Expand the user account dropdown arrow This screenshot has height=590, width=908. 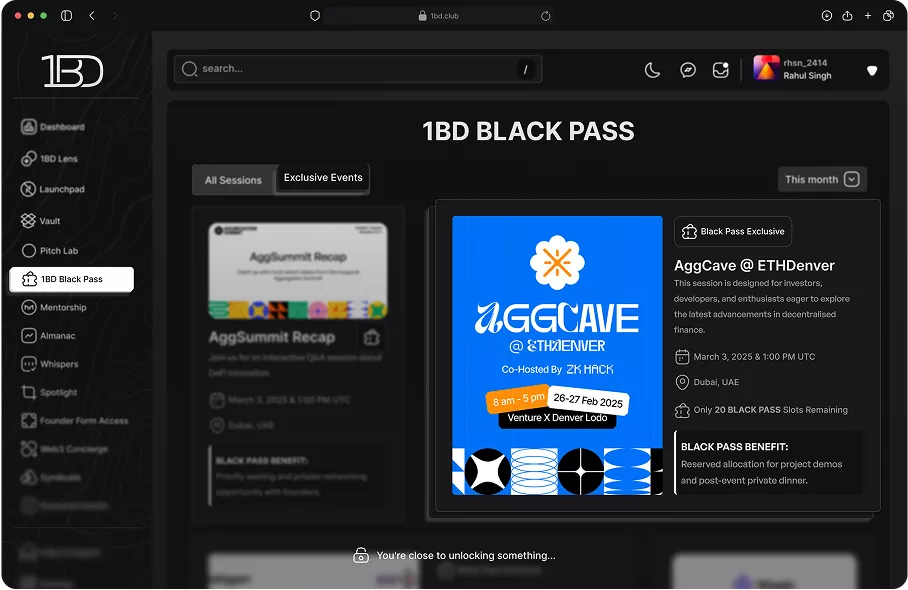[872, 71]
